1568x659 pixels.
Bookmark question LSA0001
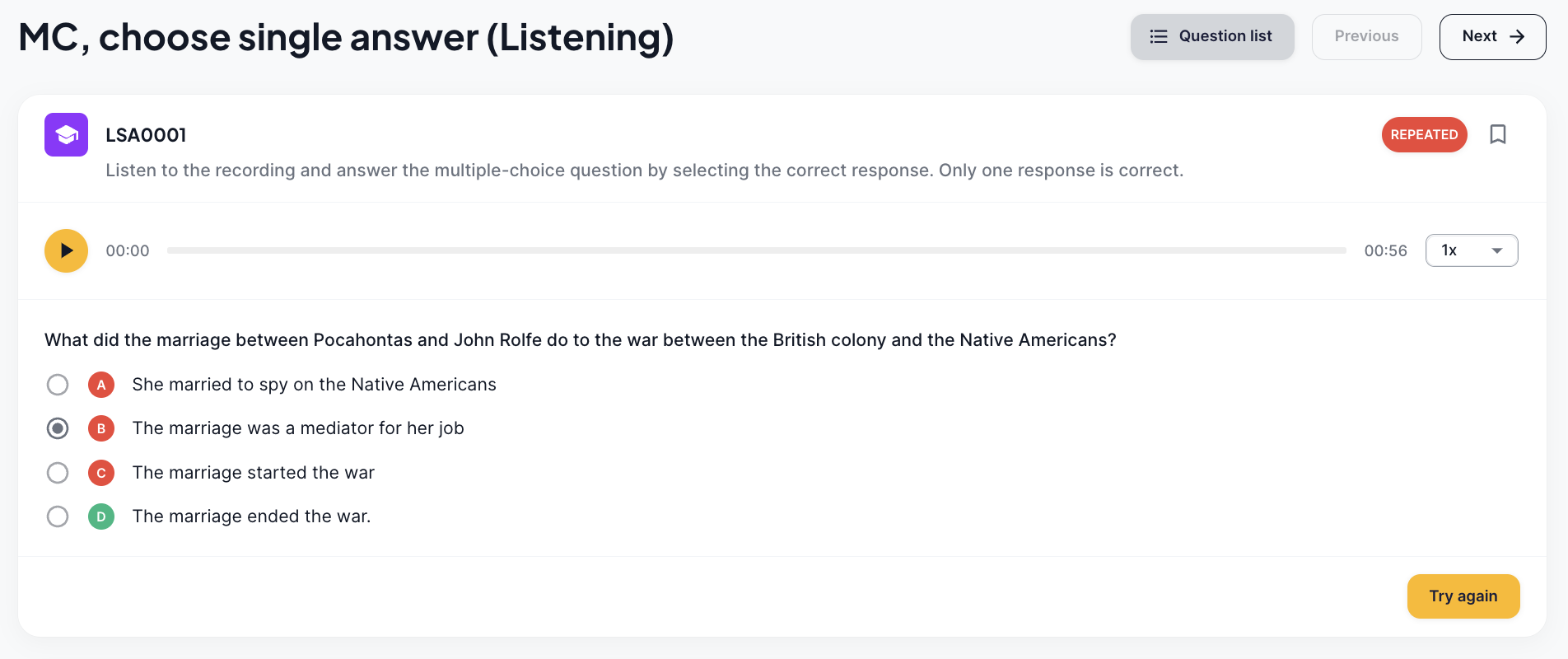tap(1498, 134)
